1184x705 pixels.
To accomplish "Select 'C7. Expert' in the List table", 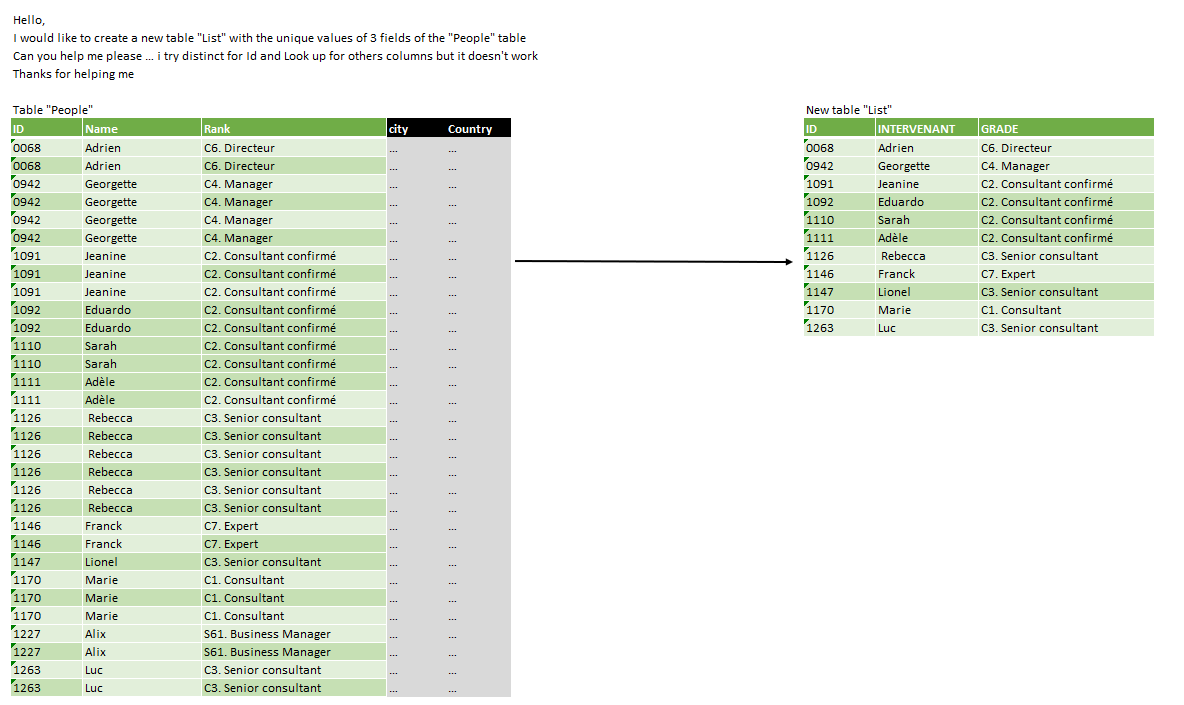I will (1066, 275).
